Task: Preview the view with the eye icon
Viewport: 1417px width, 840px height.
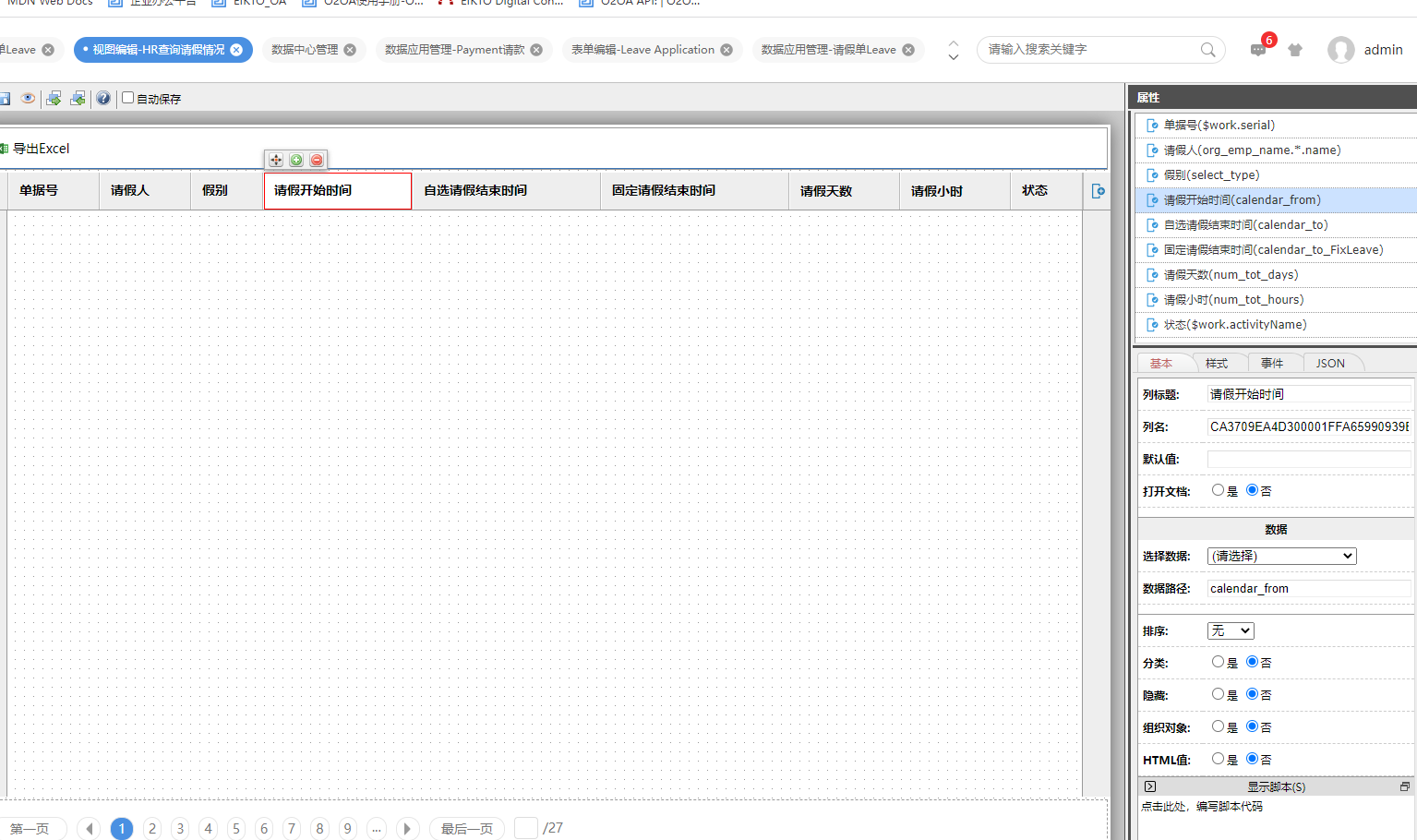Action: coord(29,98)
